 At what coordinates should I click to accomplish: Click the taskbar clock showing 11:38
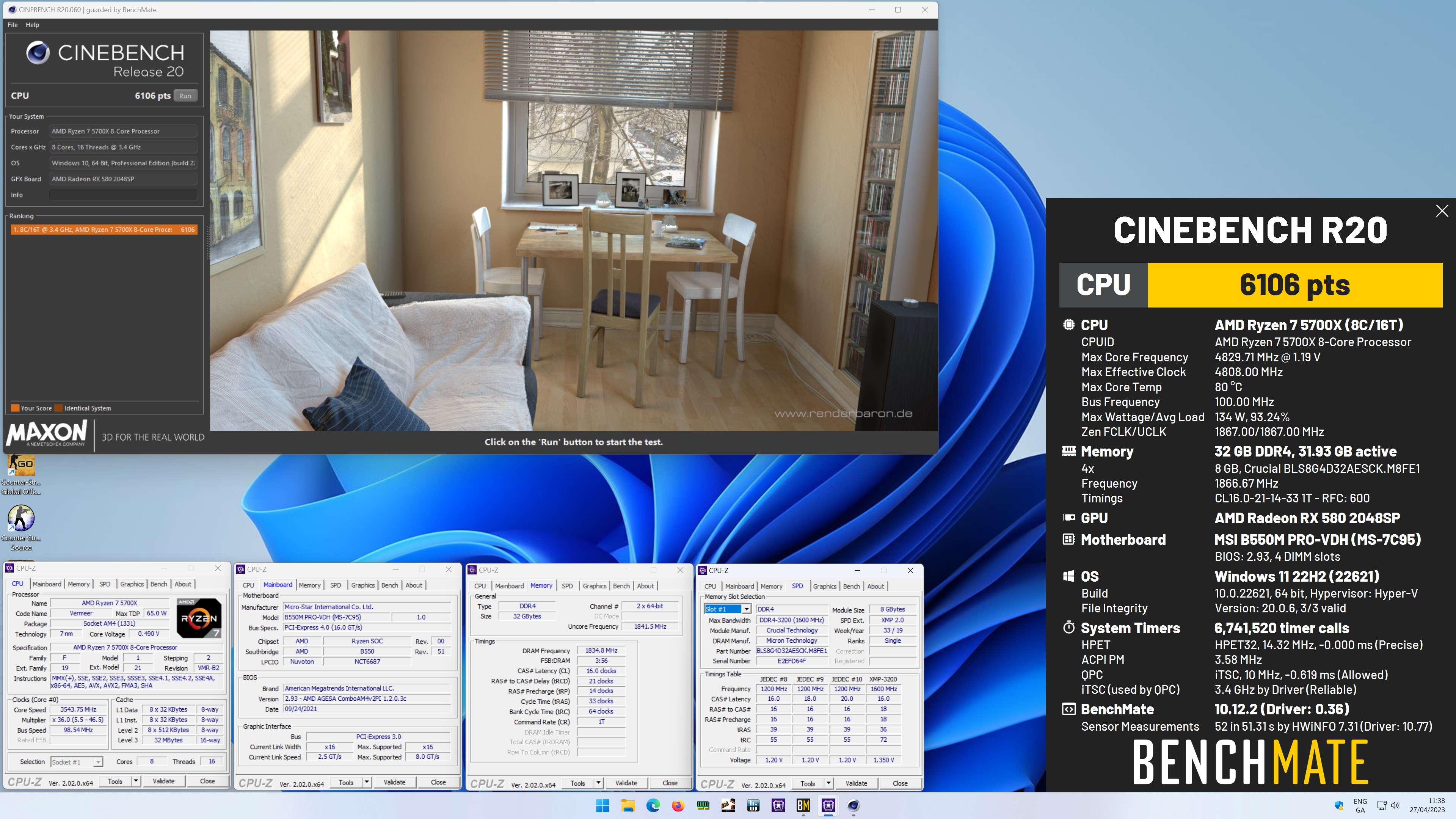[x=1427, y=805]
